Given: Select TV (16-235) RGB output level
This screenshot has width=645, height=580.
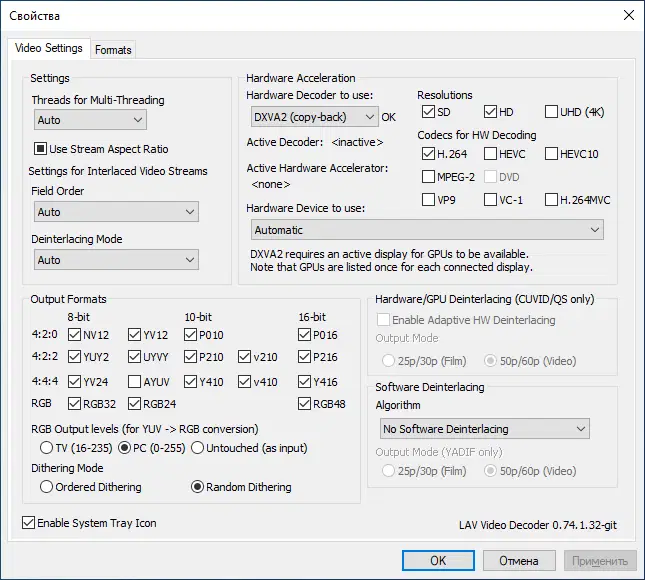Looking at the screenshot, I should pyautogui.click(x=46, y=447).
